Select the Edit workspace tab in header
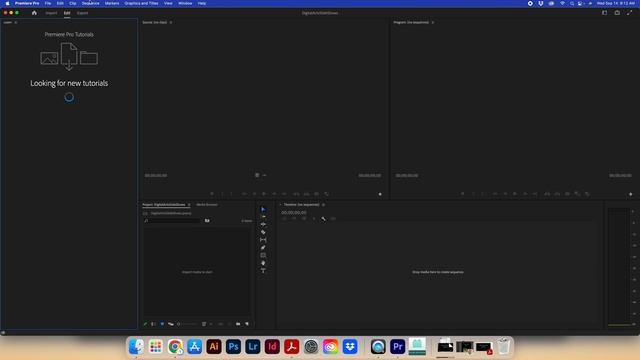The width and height of the screenshot is (640, 360). (x=67, y=13)
